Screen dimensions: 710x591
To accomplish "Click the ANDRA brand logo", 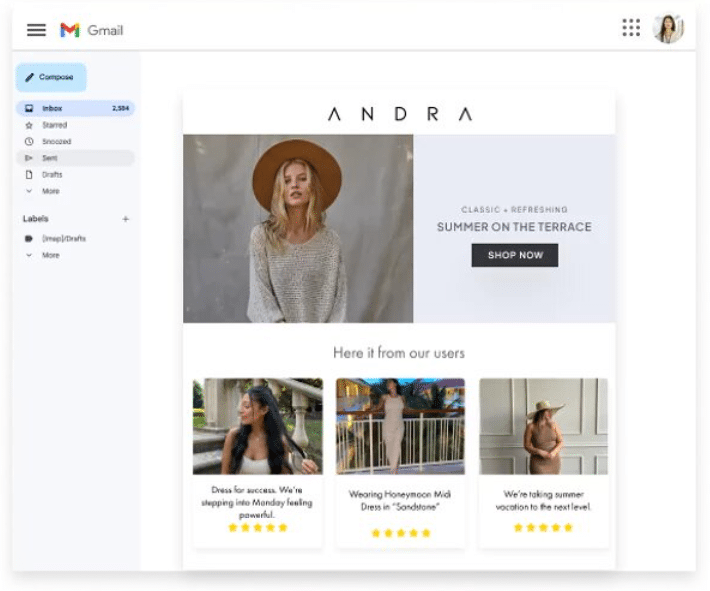I will 399,114.
